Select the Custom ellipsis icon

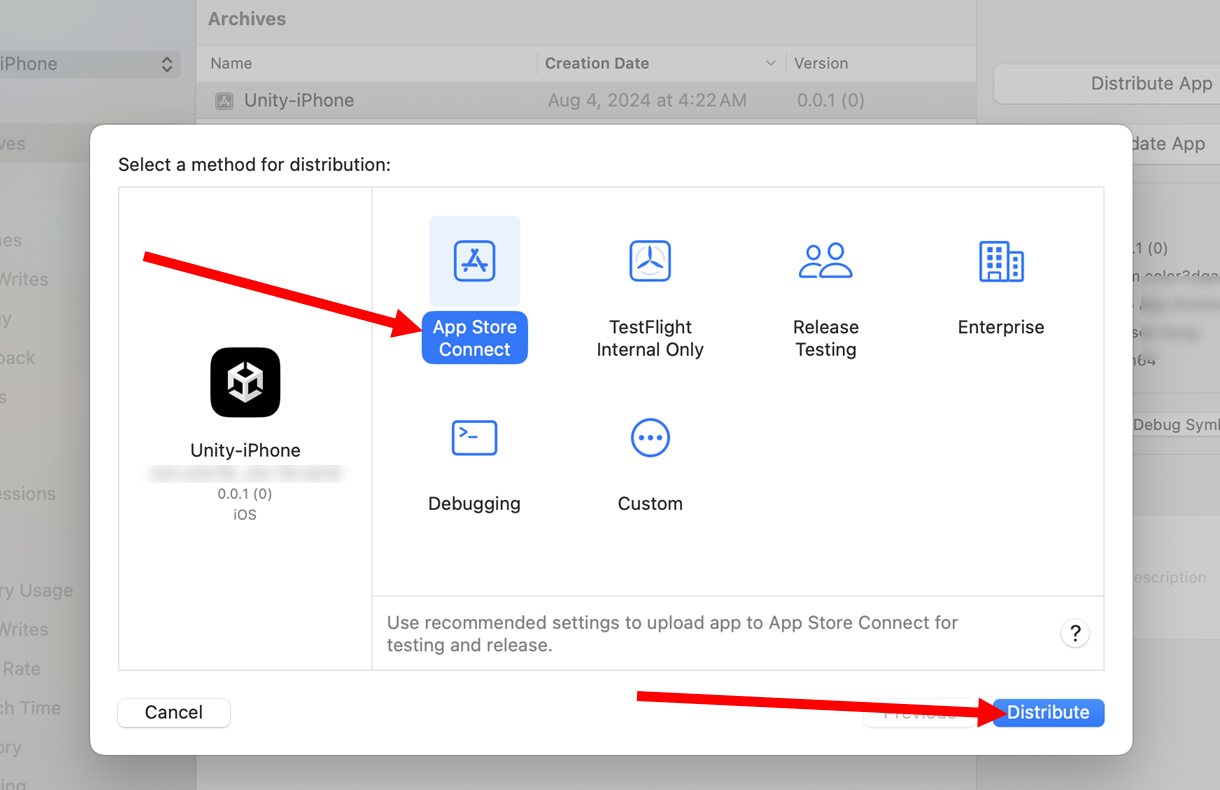[x=650, y=438]
